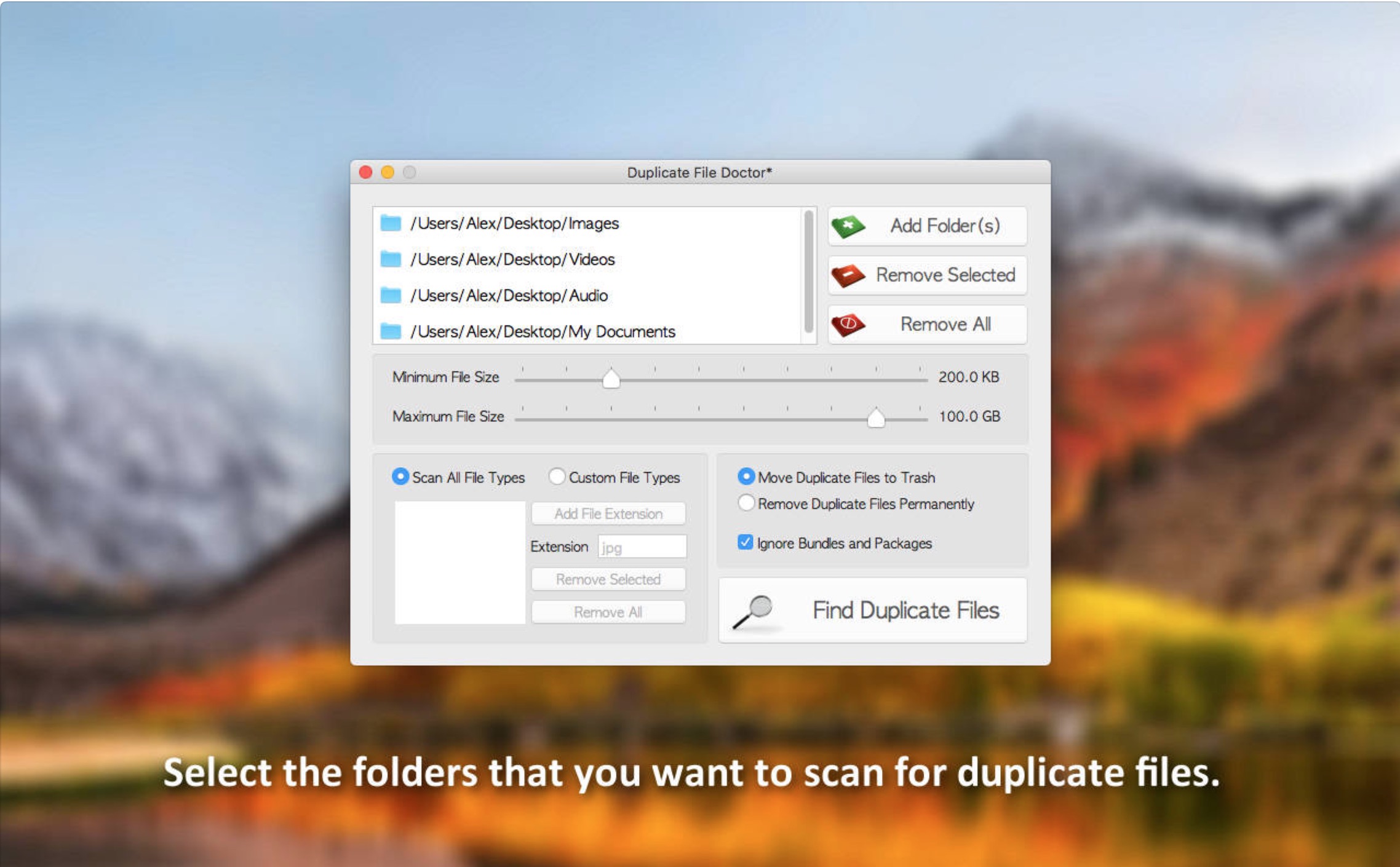
Task: Choose Custom File Types radio button
Action: pos(557,477)
